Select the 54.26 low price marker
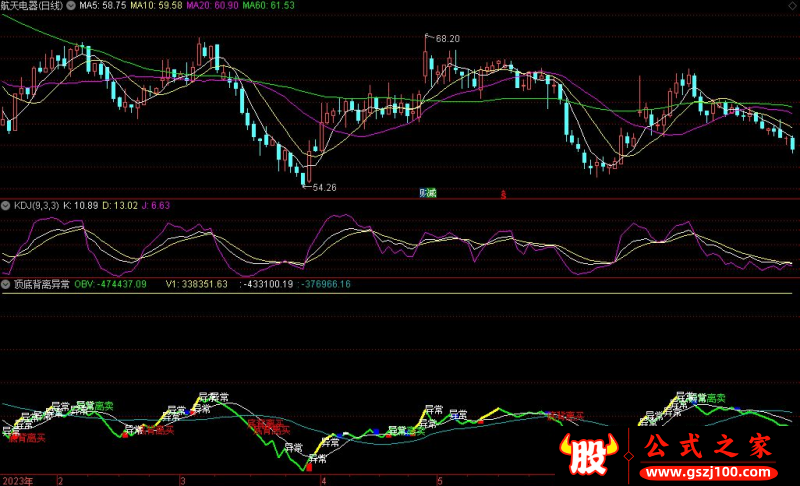The width and height of the screenshot is (800, 486). (x=324, y=187)
